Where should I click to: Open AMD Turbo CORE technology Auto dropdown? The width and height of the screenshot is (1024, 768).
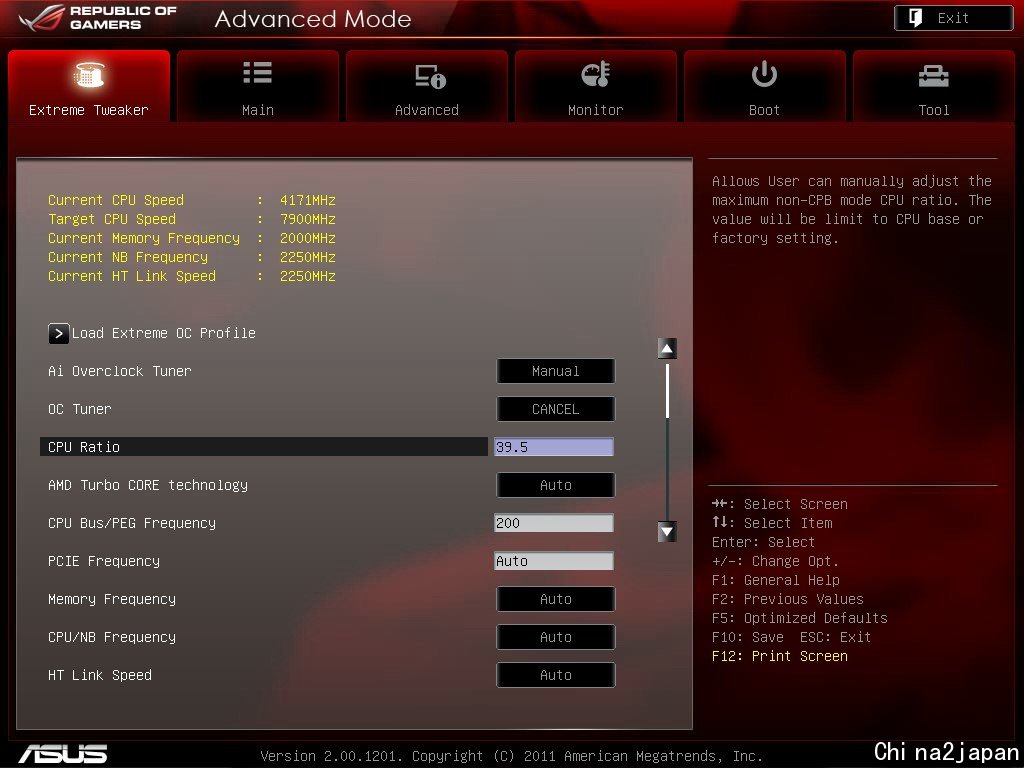click(x=556, y=485)
